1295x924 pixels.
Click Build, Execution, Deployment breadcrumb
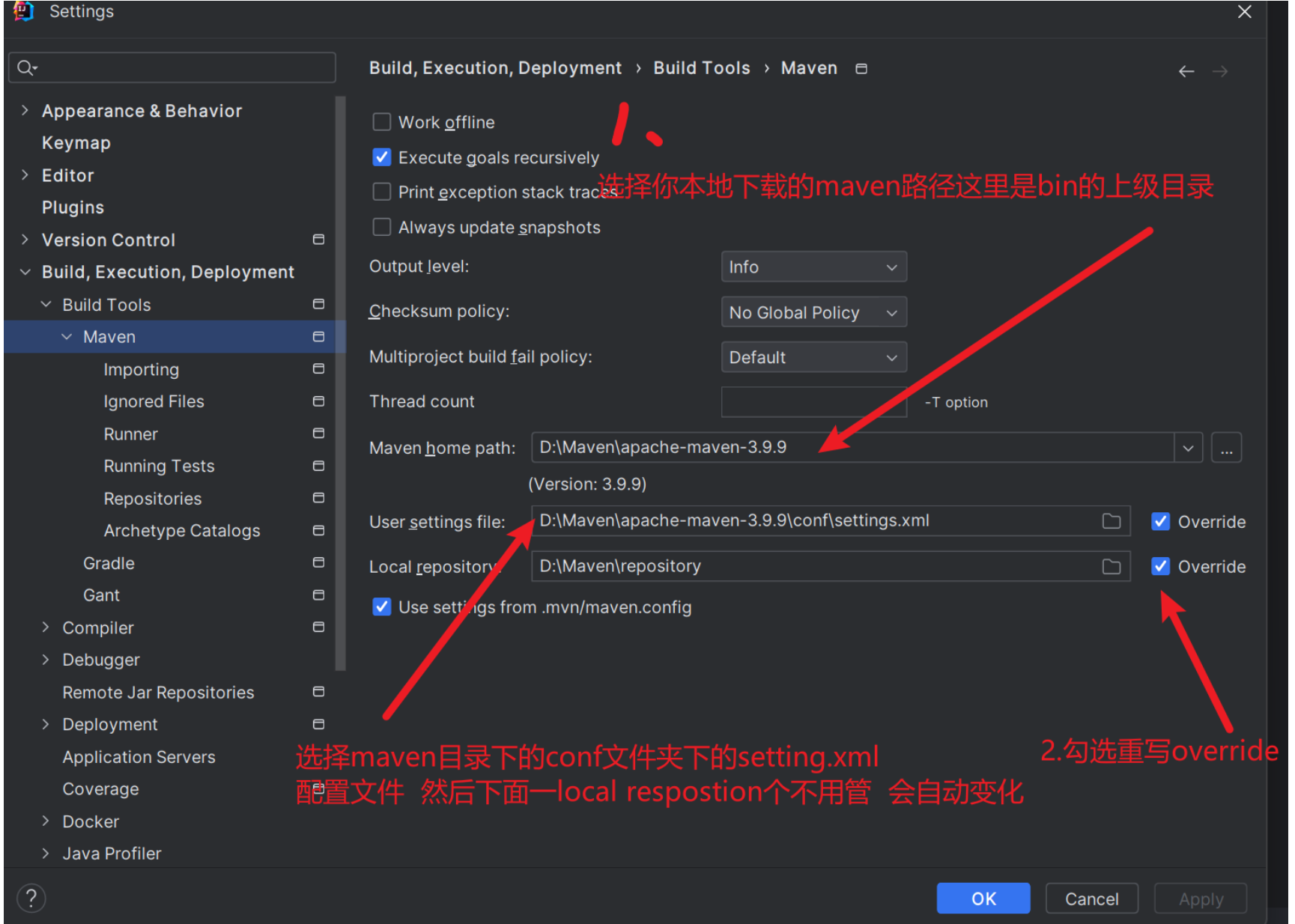[x=495, y=68]
